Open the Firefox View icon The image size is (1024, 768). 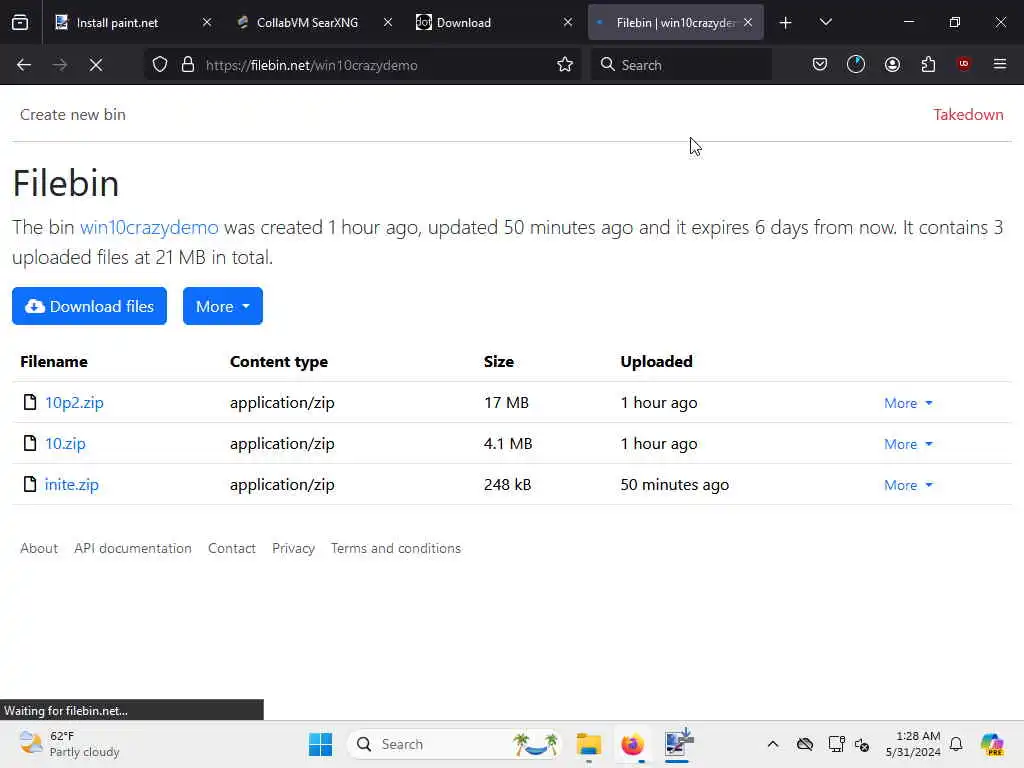coord(20,23)
